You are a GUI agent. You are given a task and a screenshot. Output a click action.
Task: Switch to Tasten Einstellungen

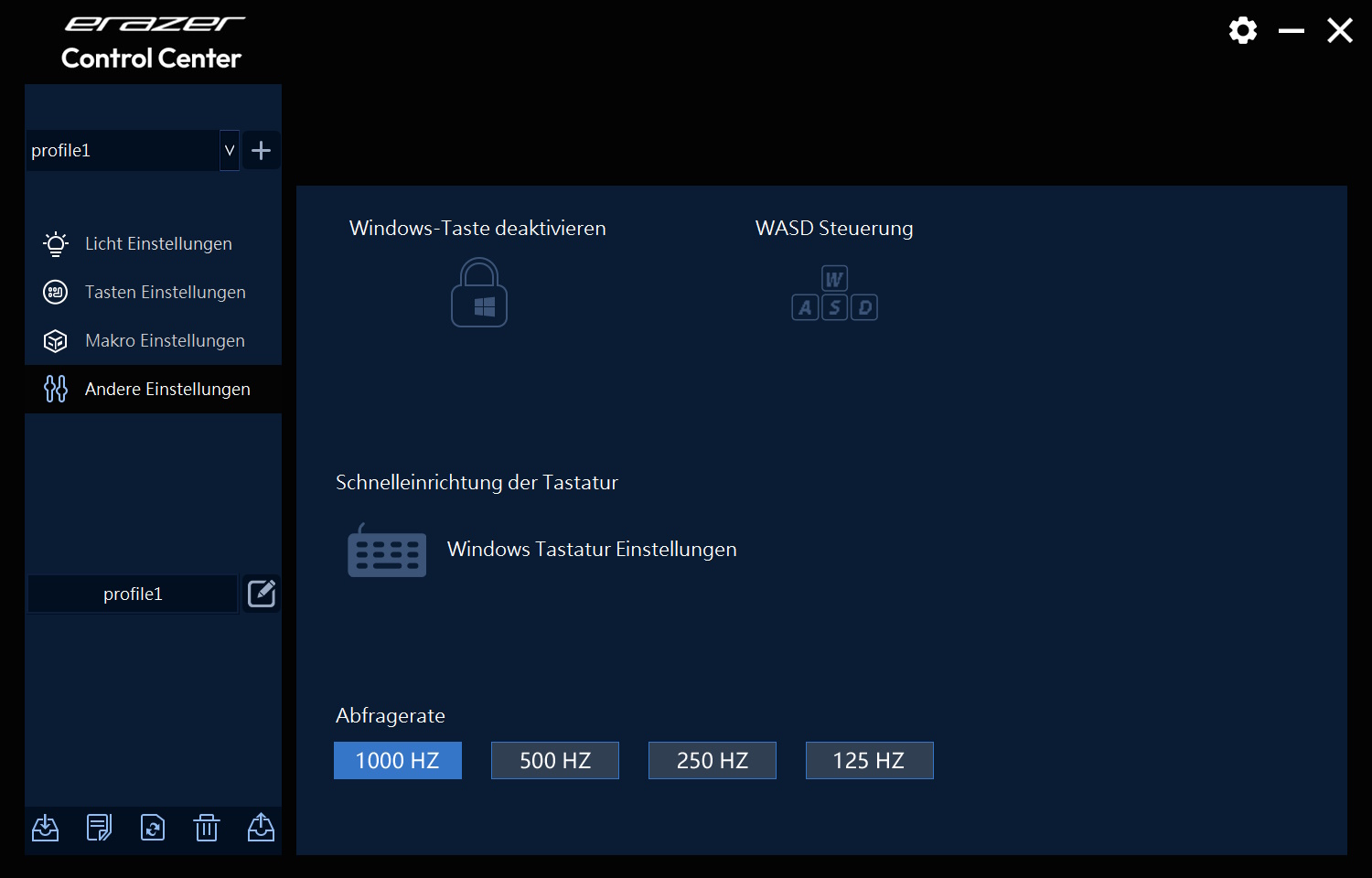click(x=165, y=293)
